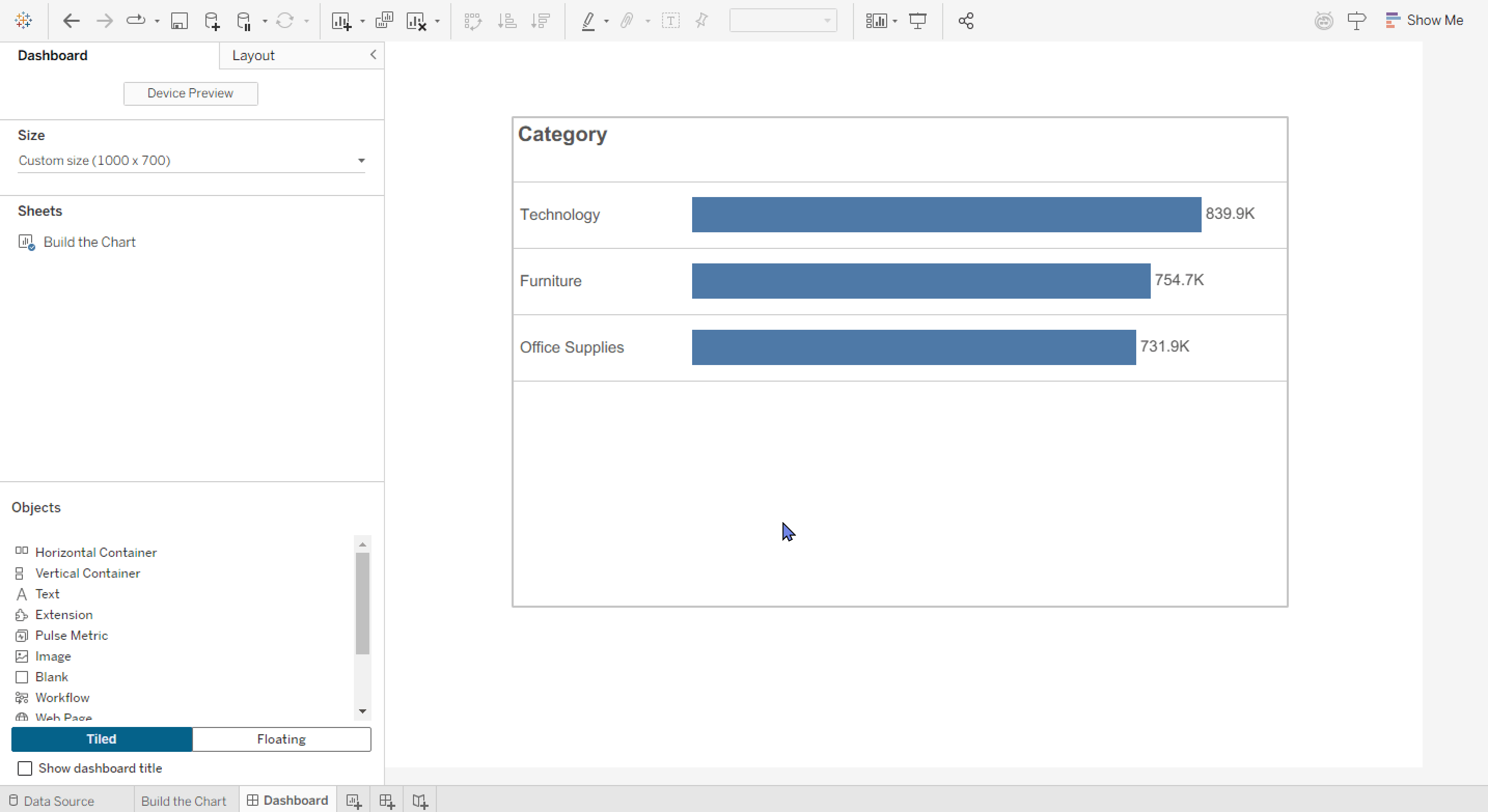Share the workbook with the share icon
The width and height of the screenshot is (1488, 812).
pos(967,21)
